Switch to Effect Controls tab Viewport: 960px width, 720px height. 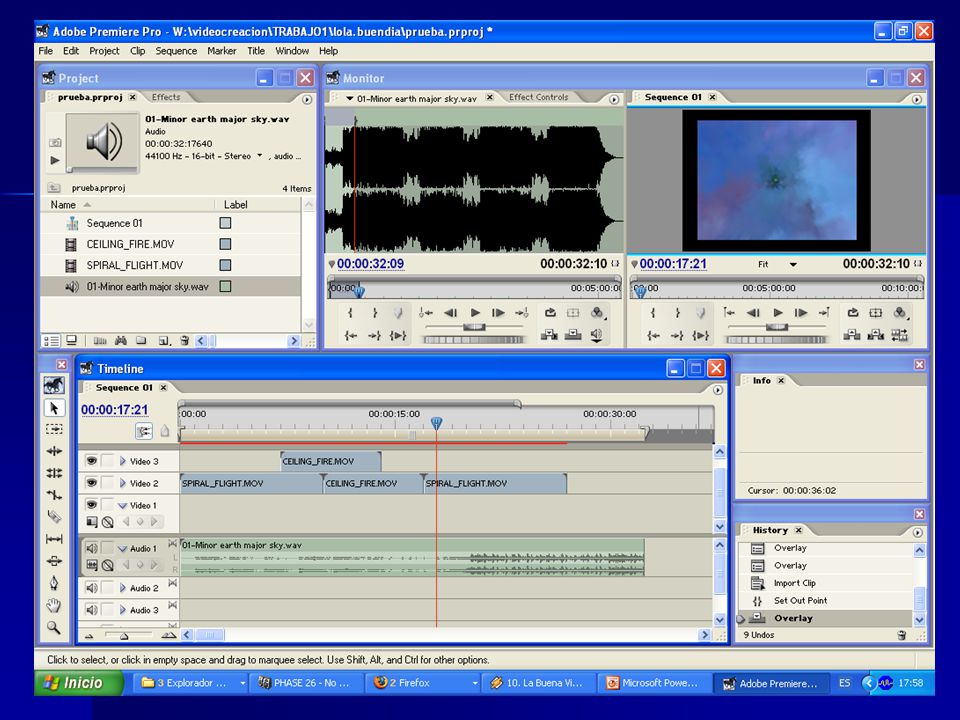[539, 97]
